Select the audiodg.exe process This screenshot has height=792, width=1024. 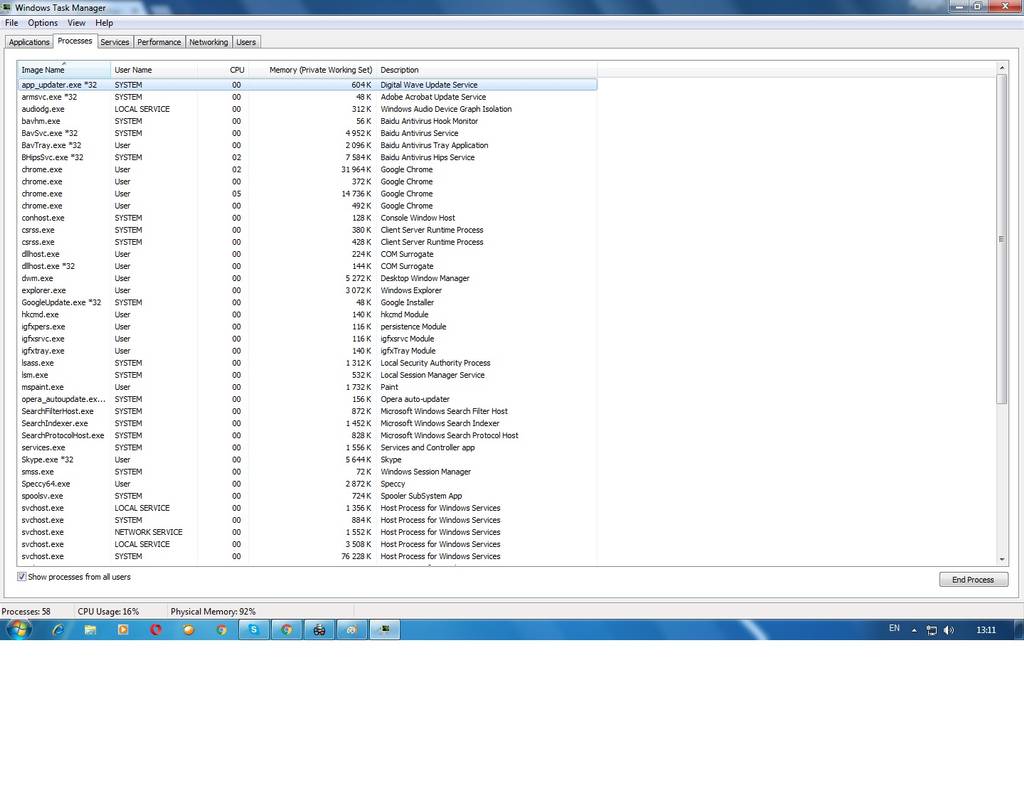[x=307, y=109]
